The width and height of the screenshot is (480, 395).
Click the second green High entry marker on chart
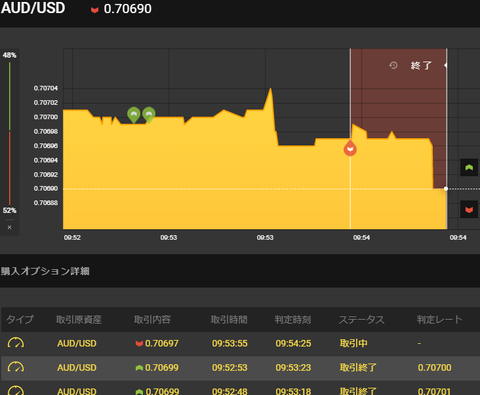(x=149, y=115)
